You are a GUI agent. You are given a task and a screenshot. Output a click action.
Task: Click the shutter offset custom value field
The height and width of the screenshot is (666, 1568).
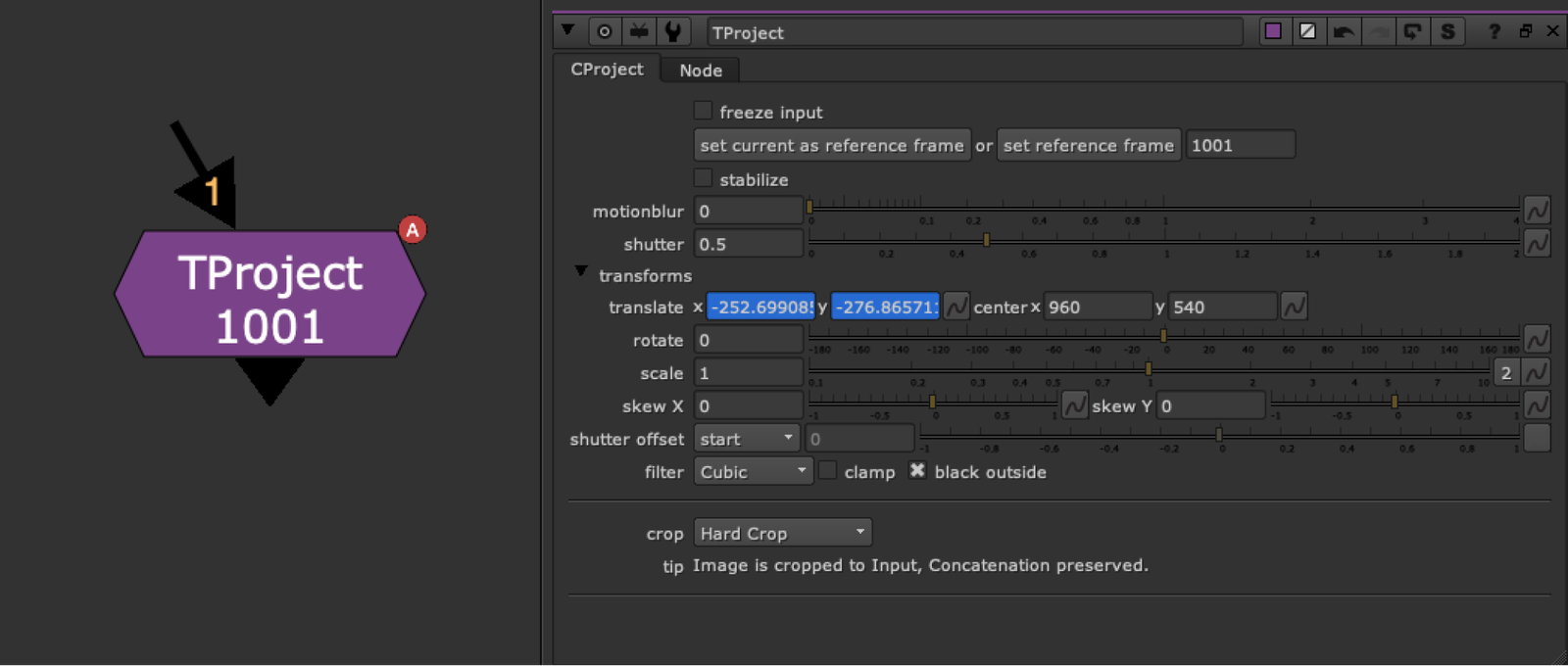click(x=859, y=439)
